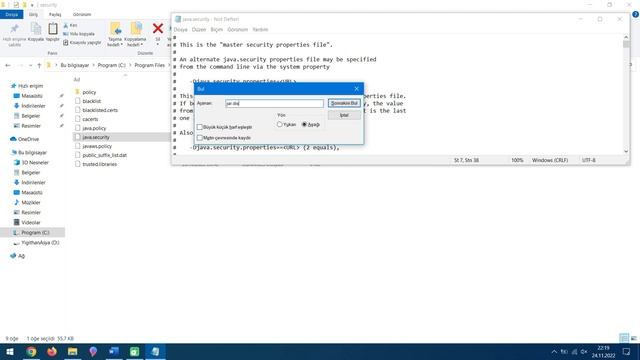Click the Explorer back arrow
Viewport: 640px width, 360px height.
8,65
